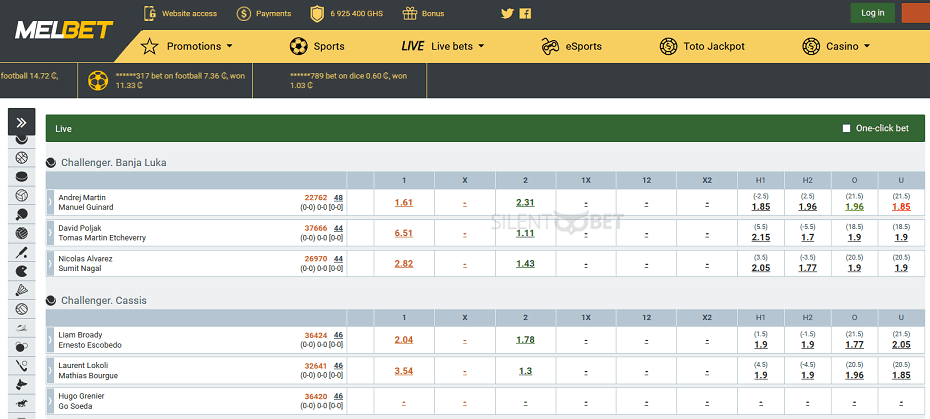The image size is (930, 419).
Task: Select ice hockey puck in the sidebar
Action: click(21, 176)
